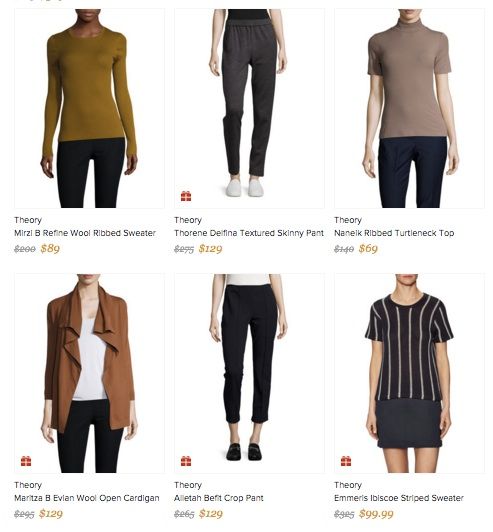Click gift icon on Emmeris striped sweater image
The width and height of the screenshot is (493, 532).
click(x=346, y=461)
